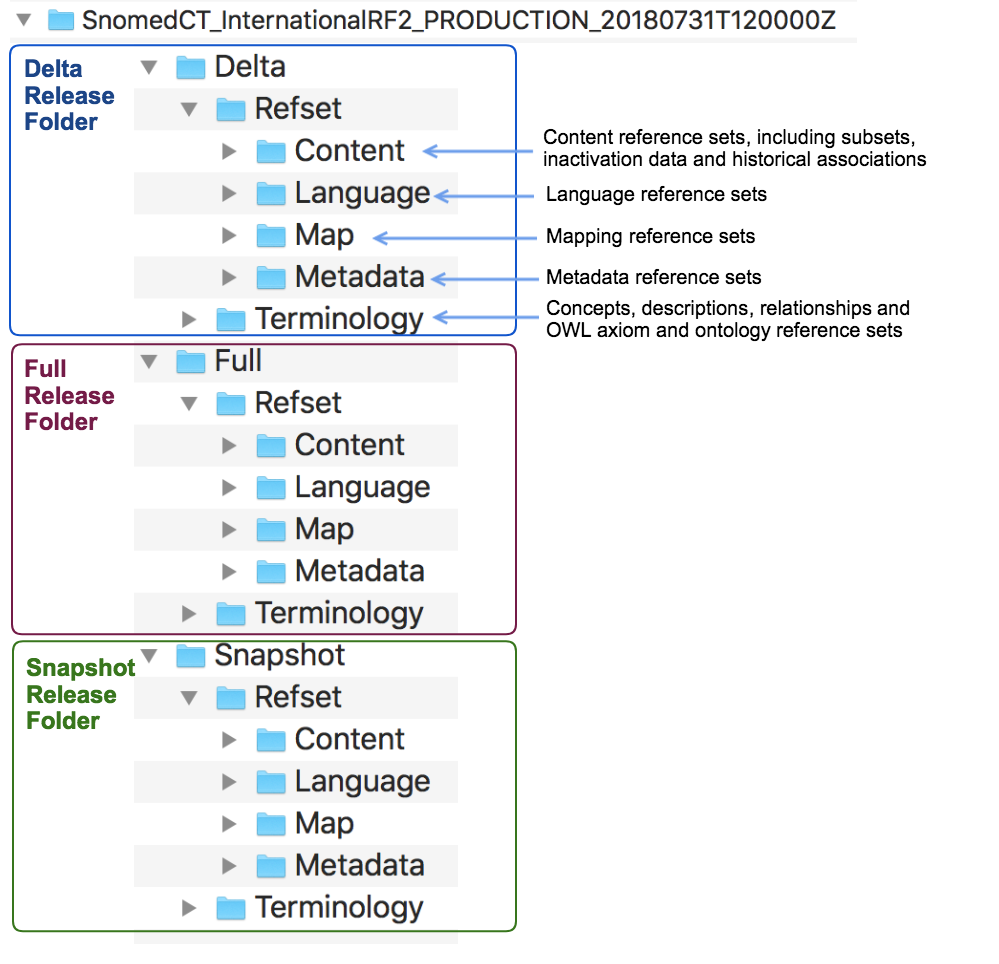Select the Metadata row under Snapshot Refset

tap(296, 866)
